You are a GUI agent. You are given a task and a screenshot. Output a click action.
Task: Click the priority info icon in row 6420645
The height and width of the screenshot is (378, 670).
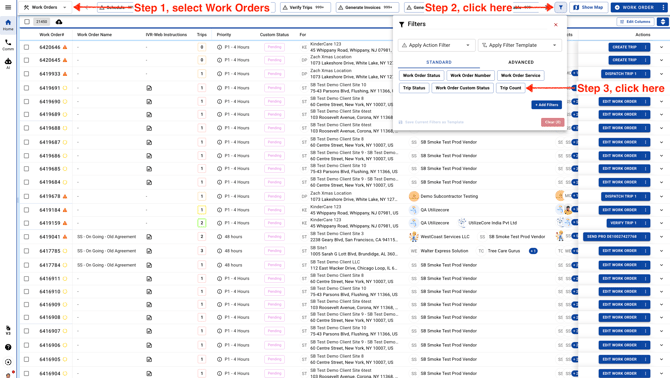tap(219, 60)
